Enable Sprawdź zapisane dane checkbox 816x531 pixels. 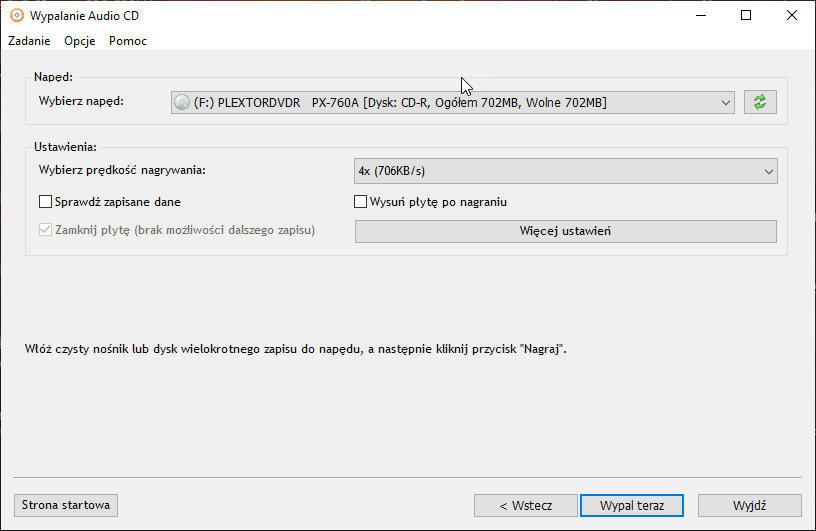click(45, 201)
